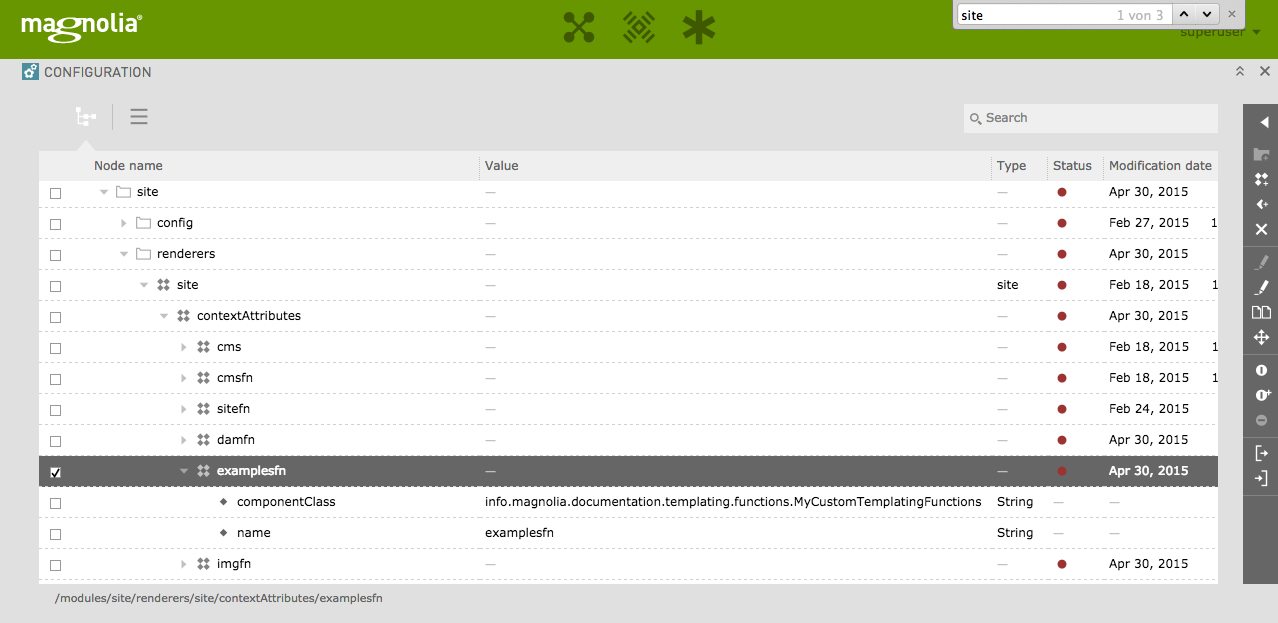Click the Configuration app icon in title
Image resolution: width=1278 pixels, height=623 pixels.
coord(31,72)
